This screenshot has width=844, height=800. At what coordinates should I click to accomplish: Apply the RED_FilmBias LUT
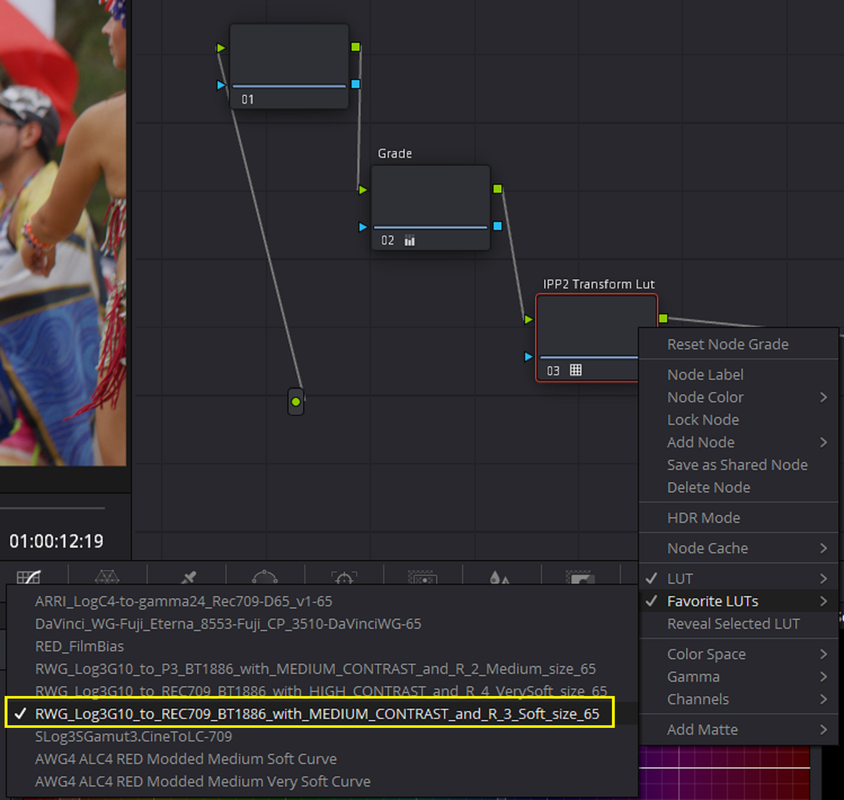tap(322, 646)
